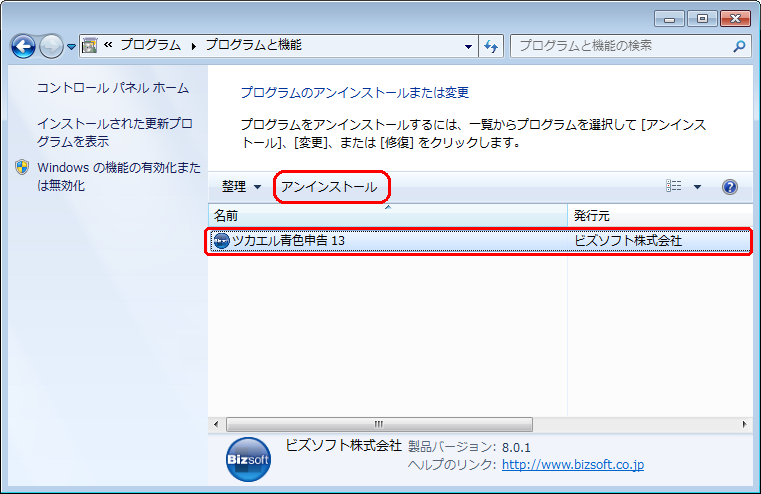Open Help with the question mark icon
Viewport: 761px width, 494px height.
click(729, 187)
